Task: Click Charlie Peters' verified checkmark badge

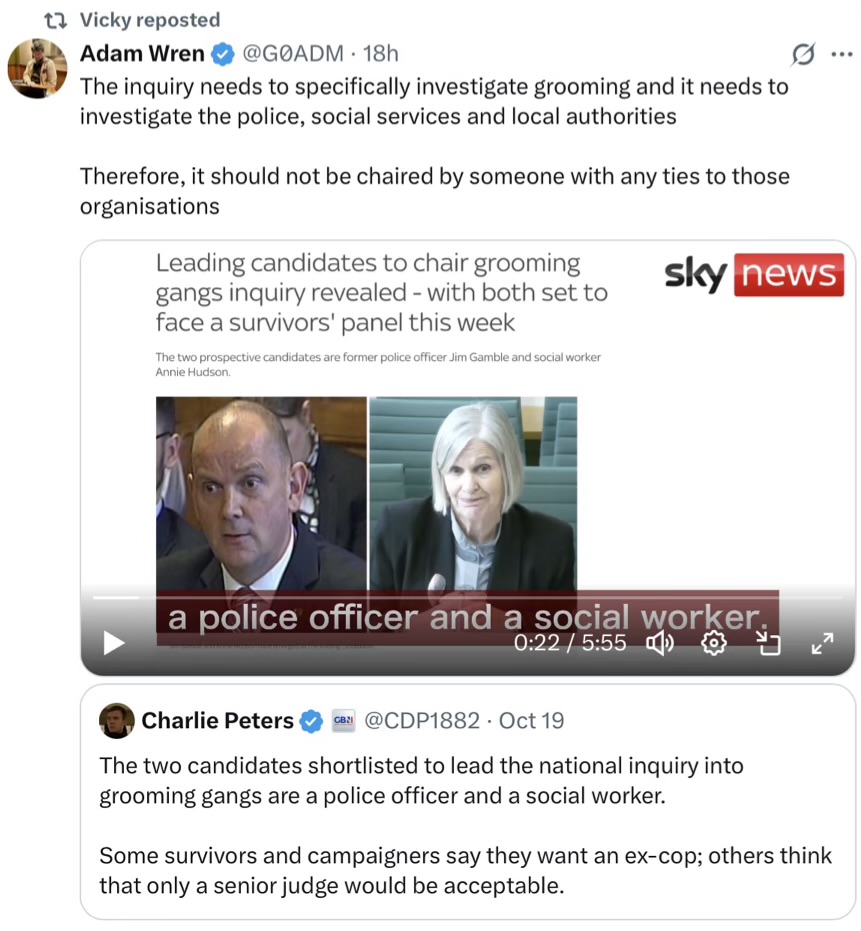Action: coord(311,721)
